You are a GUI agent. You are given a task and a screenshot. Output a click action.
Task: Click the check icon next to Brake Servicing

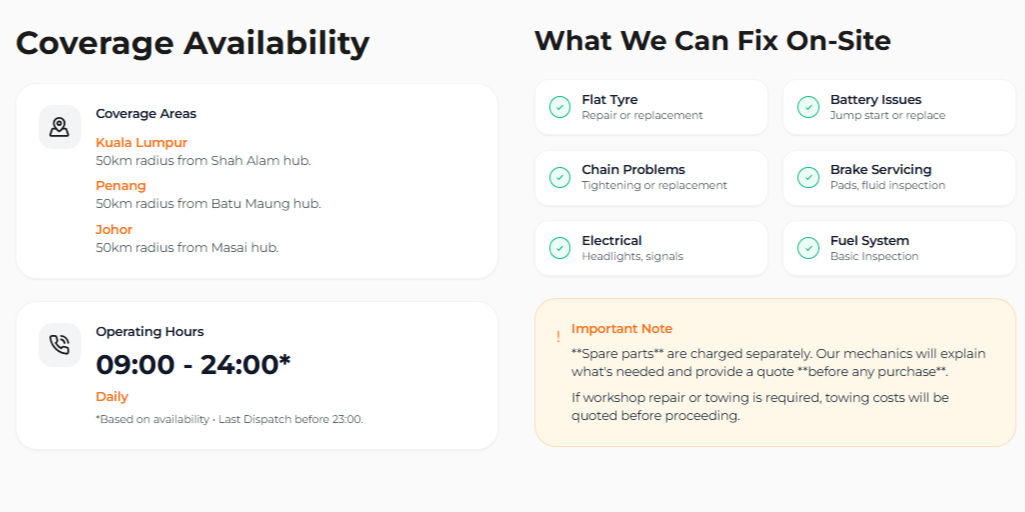(x=808, y=177)
